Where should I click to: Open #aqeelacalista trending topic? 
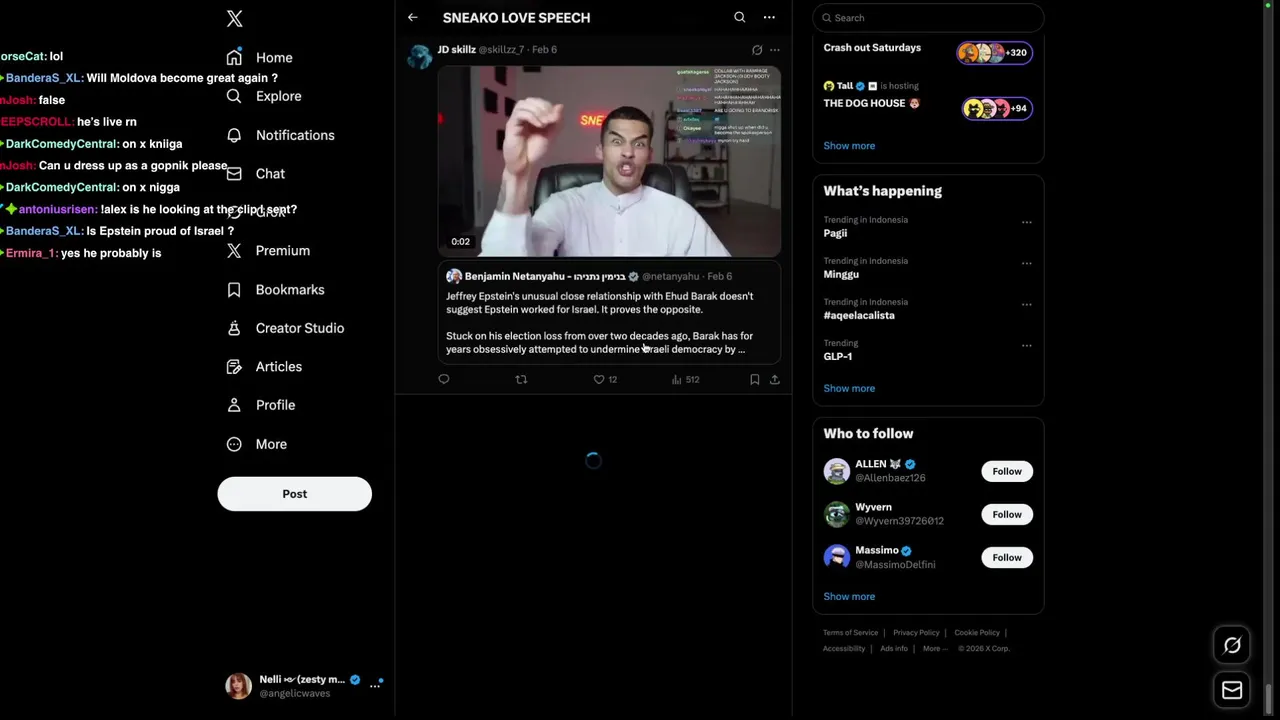(x=859, y=315)
